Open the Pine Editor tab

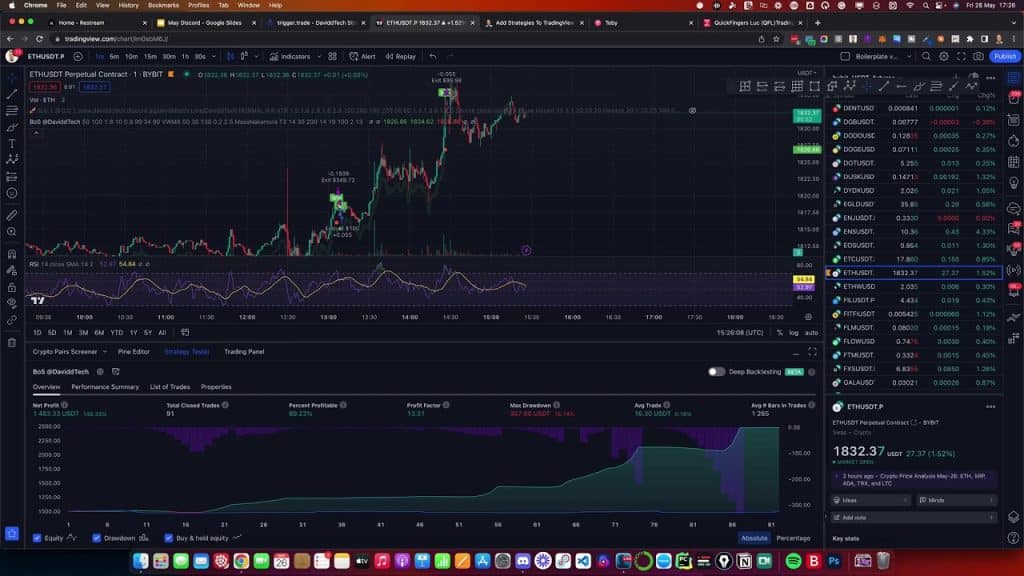tap(133, 352)
